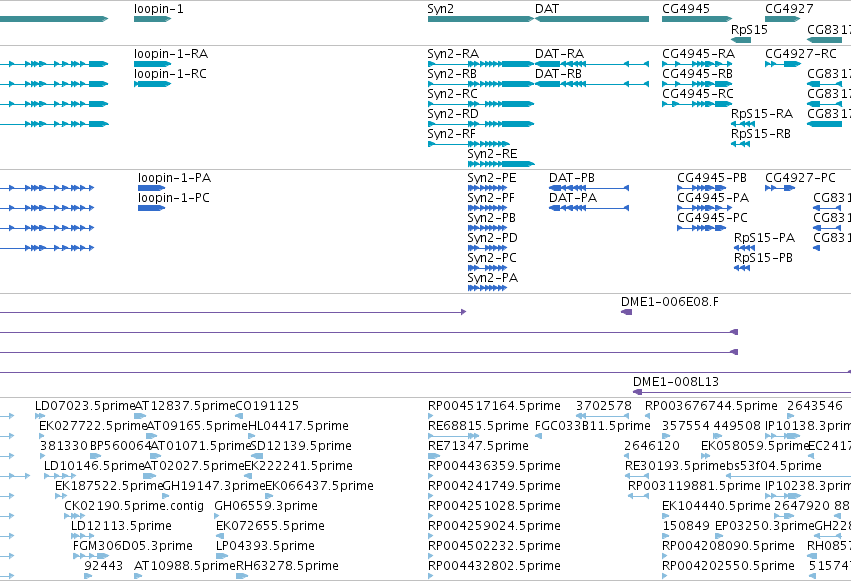
Task: Select transcript loopin-1-RA
Action: [153, 64]
